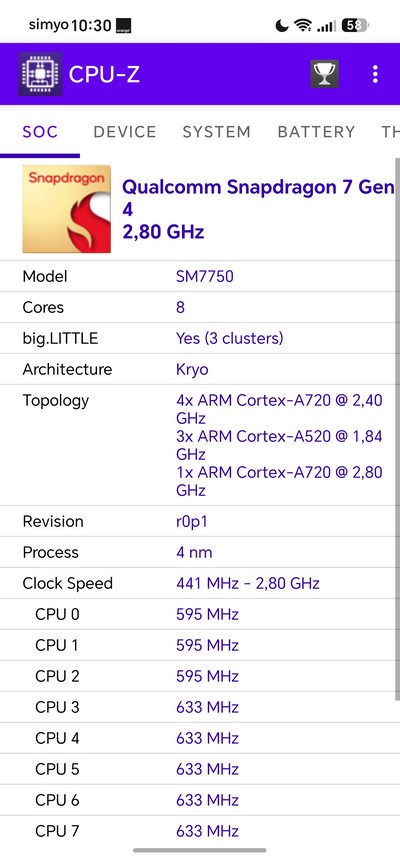The image size is (400, 863).
Task: Tap the CPU-Z chip logo
Action: point(40,74)
